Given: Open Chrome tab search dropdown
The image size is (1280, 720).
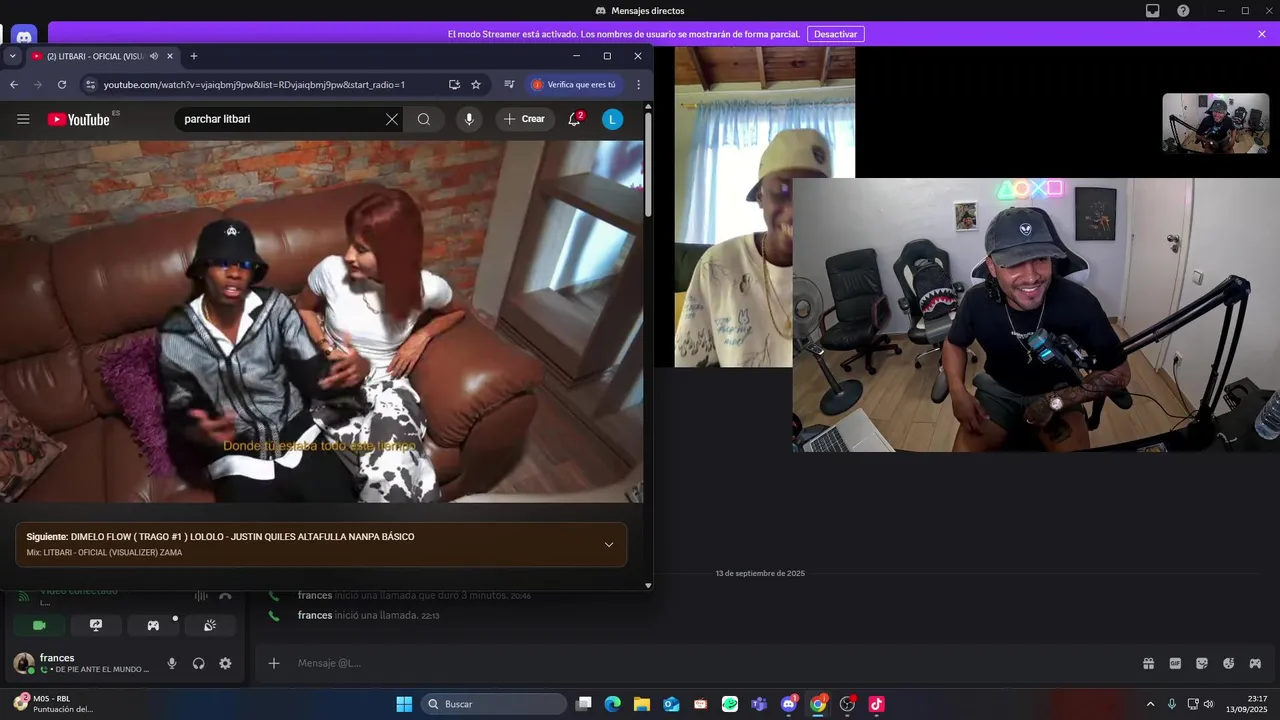Looking at the screenshot, I should [x=12, y=56].
